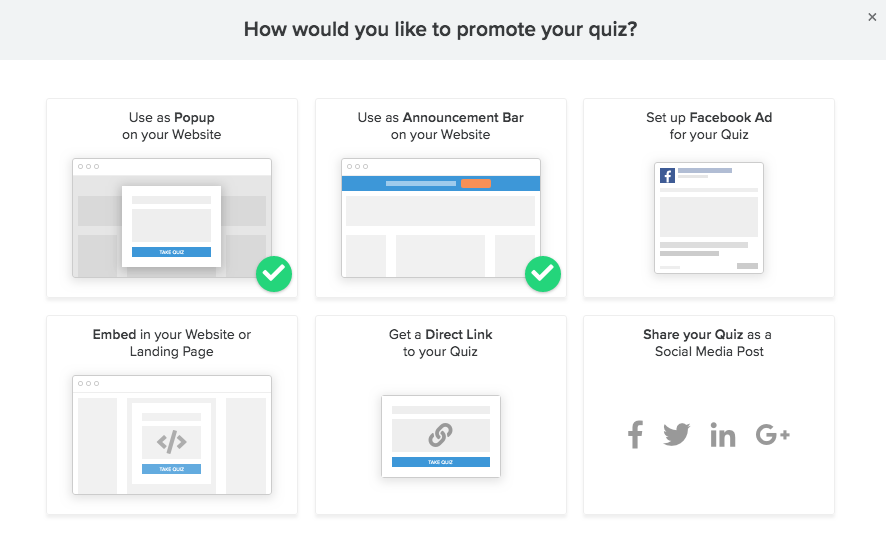Image resolution: width=886 pixels, height=546 pixels.
Task: Click the Google Plus icon
Action: tap(773, 435)
